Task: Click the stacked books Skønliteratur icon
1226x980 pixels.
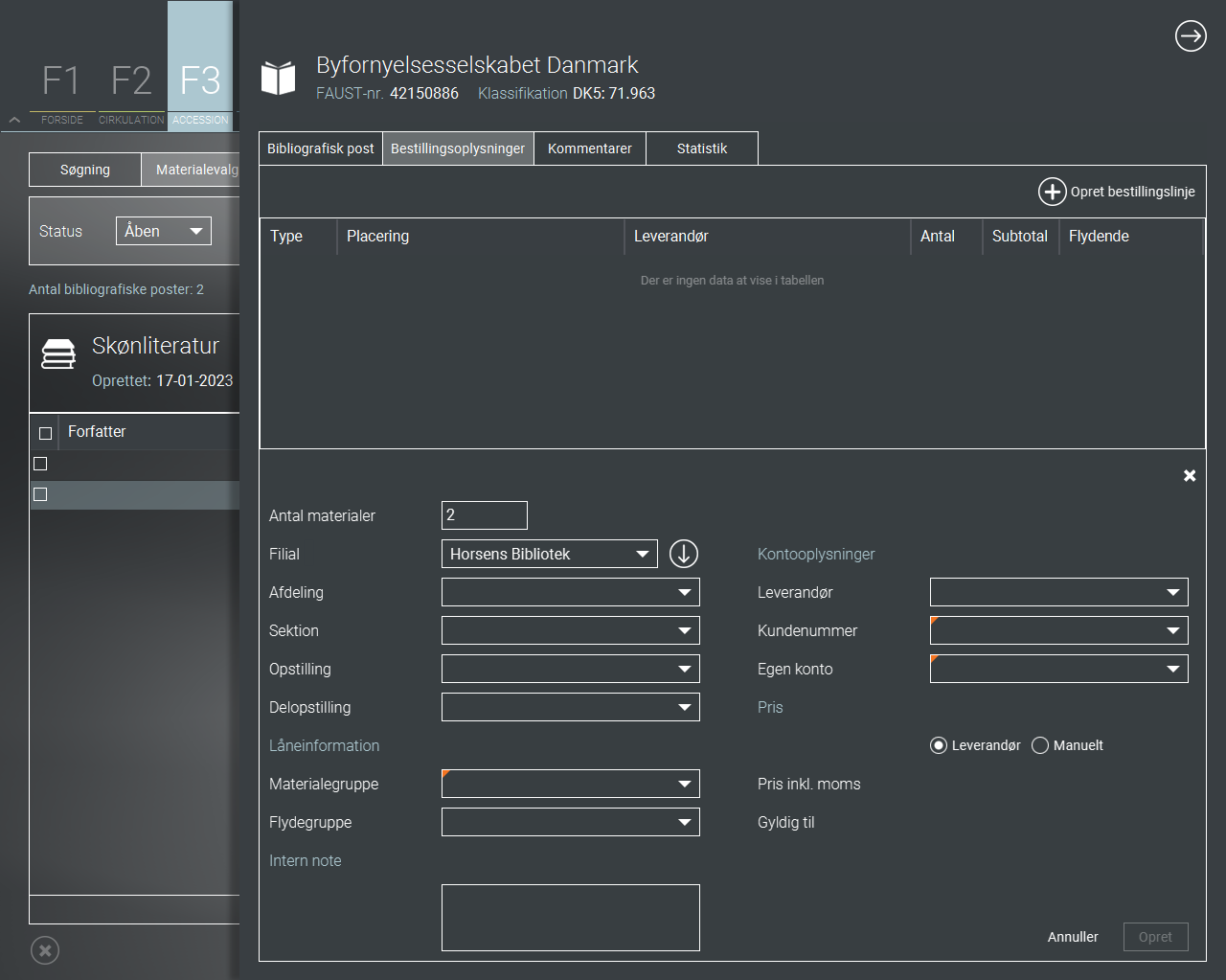Action: pos(58,354)
